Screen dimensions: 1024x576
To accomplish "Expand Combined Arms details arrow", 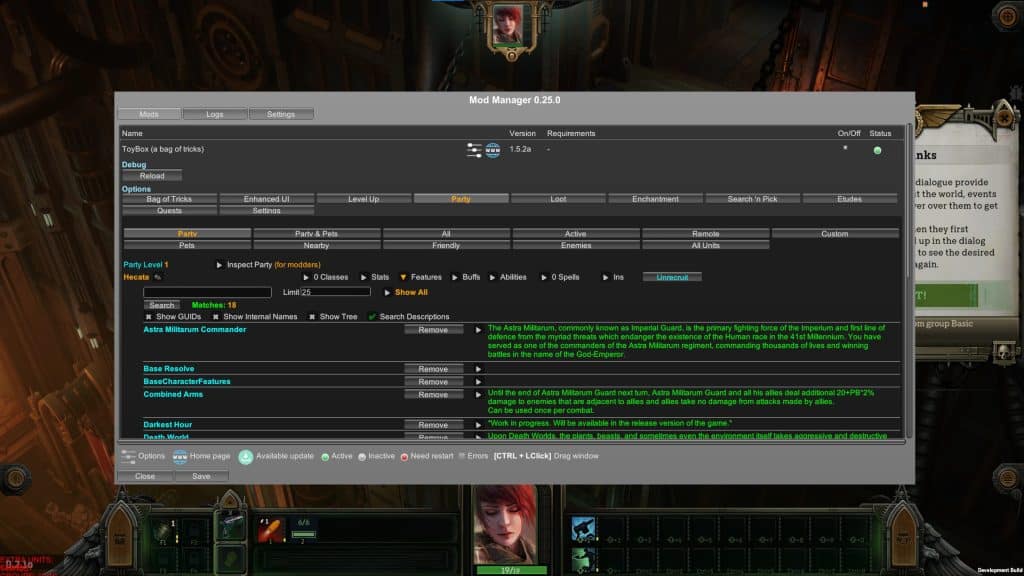I will click(x=478, y=395).
